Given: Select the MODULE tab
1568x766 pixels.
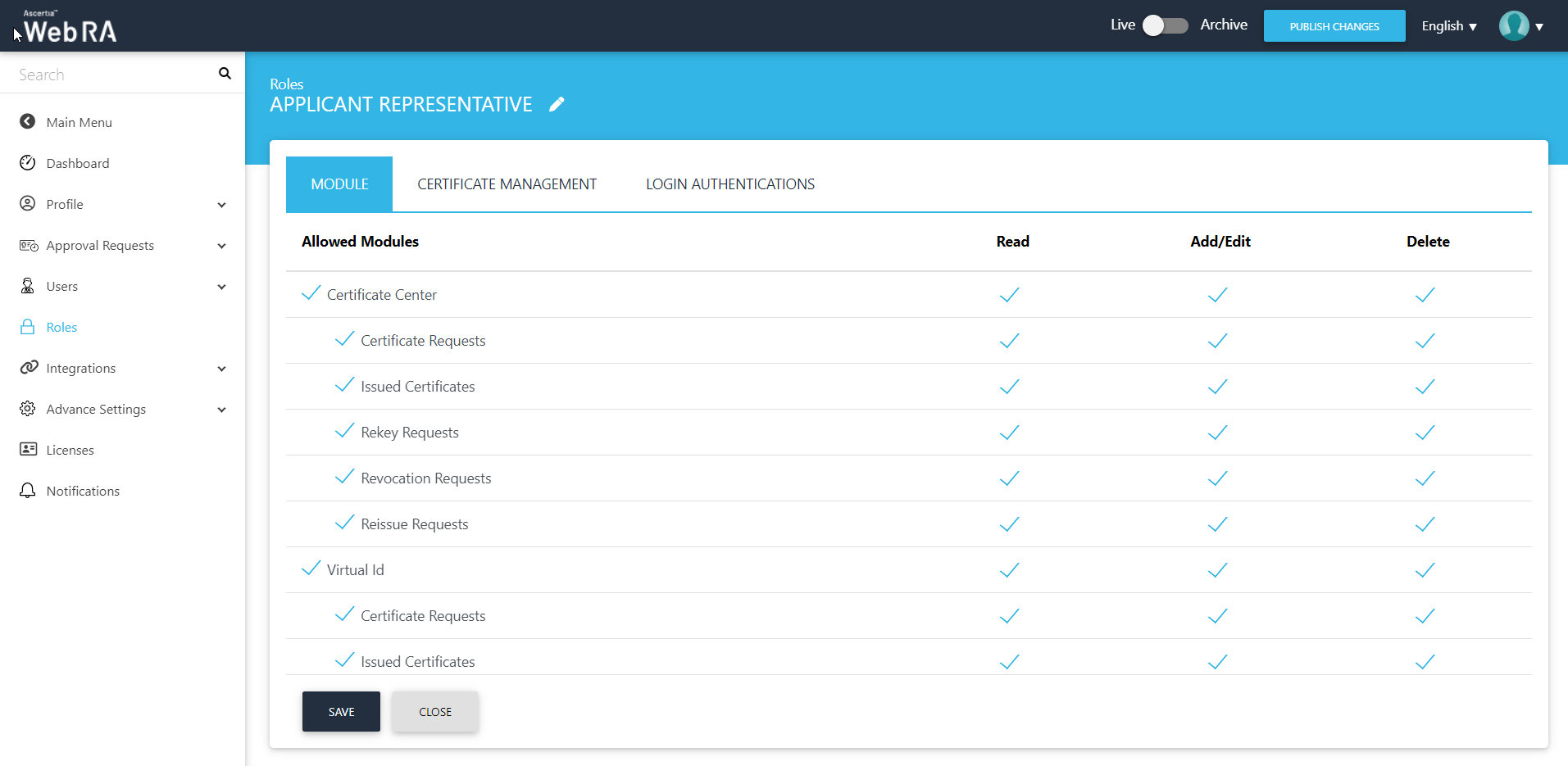Looking at the screenshot, I should pyautogui.click(x=339, y=184).
